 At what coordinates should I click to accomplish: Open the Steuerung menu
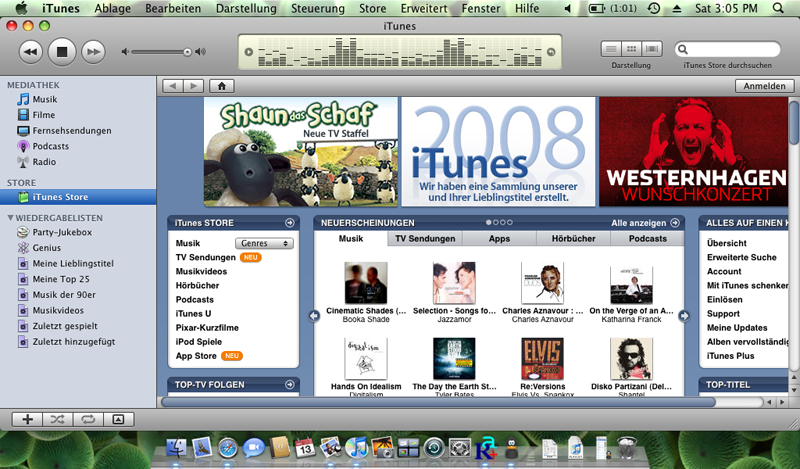(x=318, y=8)
